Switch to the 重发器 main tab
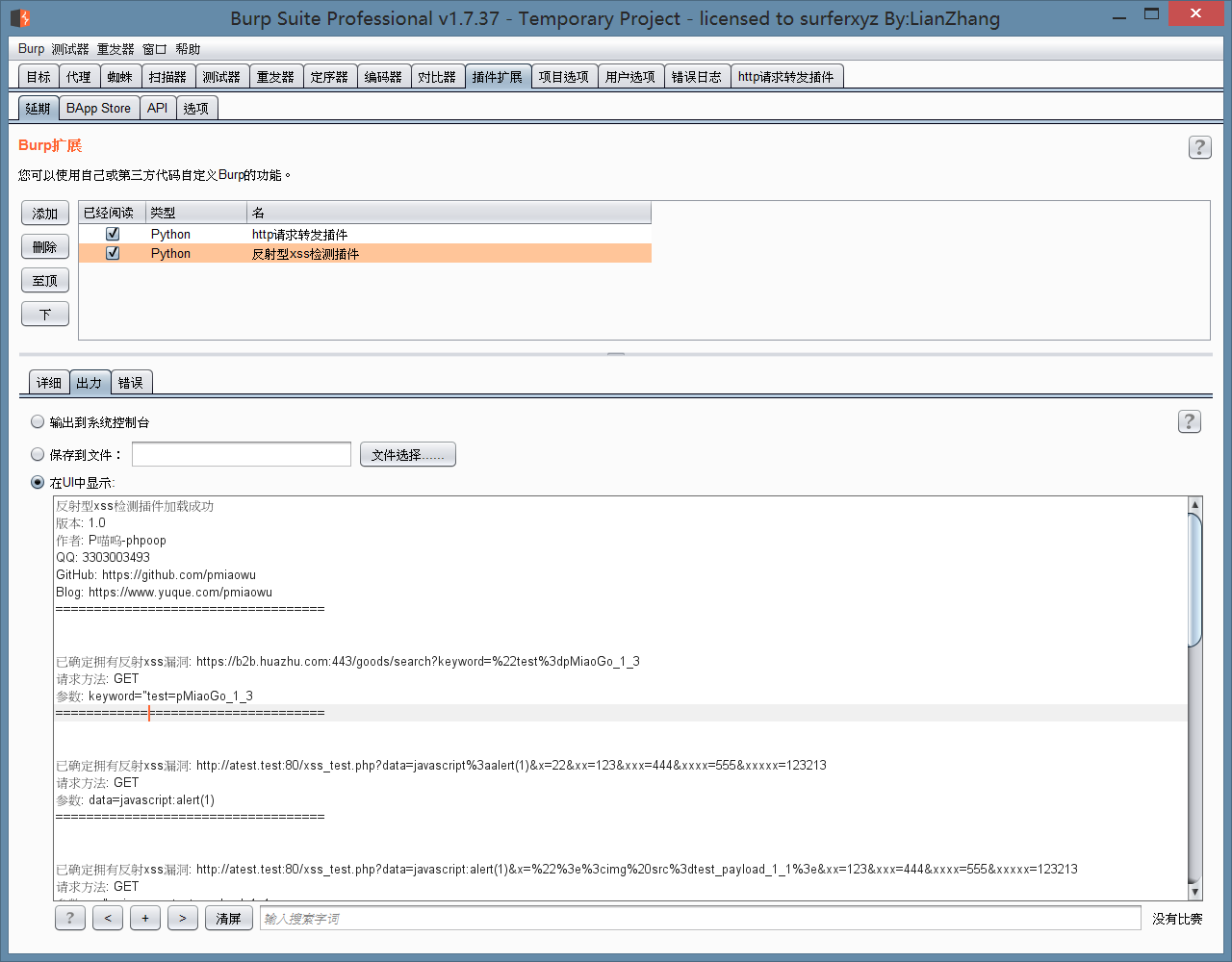The image size is (1232, 962). pos(275,77)
